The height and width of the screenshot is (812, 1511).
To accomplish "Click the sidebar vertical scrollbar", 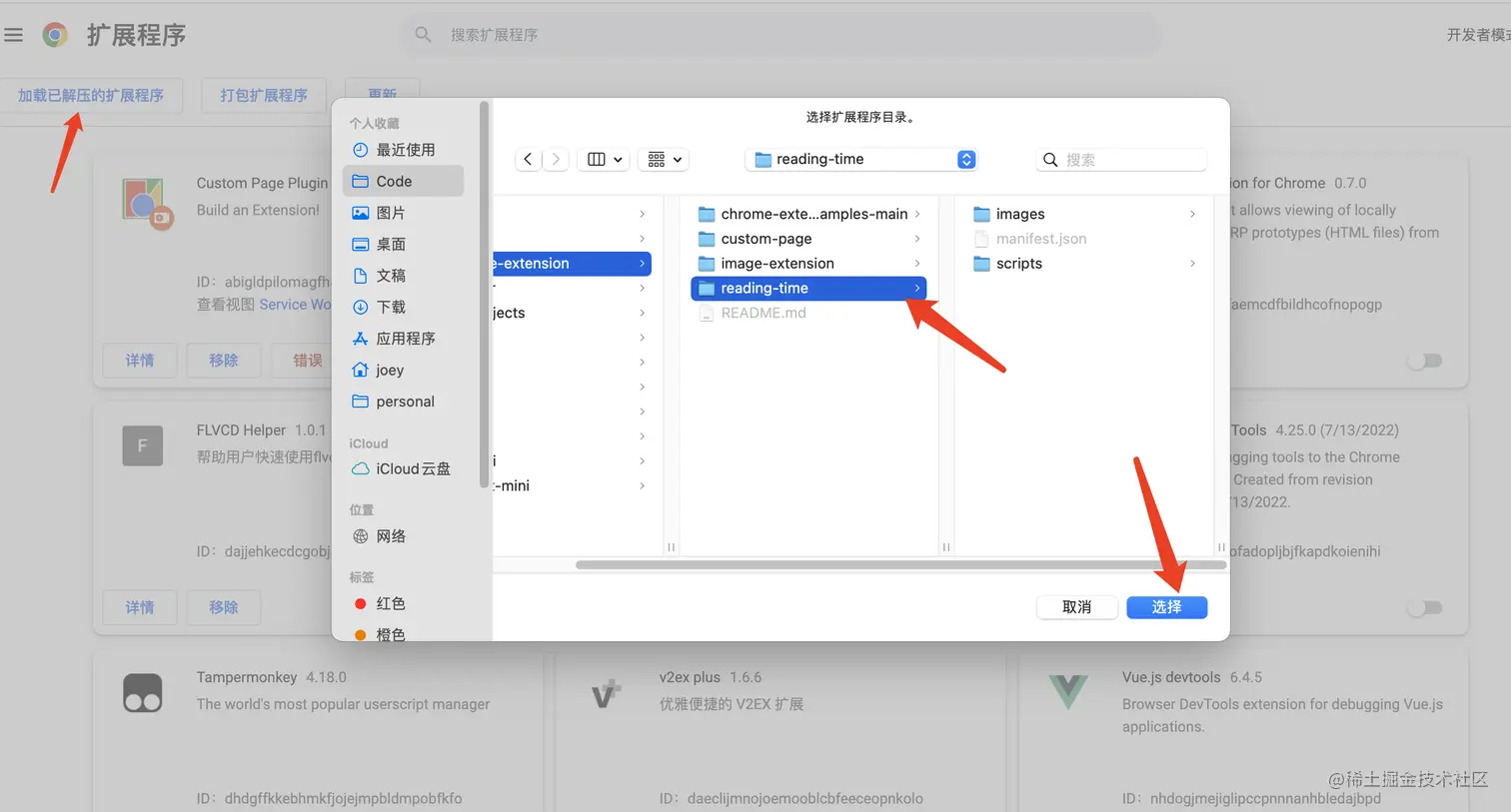I will coord(485,295).
